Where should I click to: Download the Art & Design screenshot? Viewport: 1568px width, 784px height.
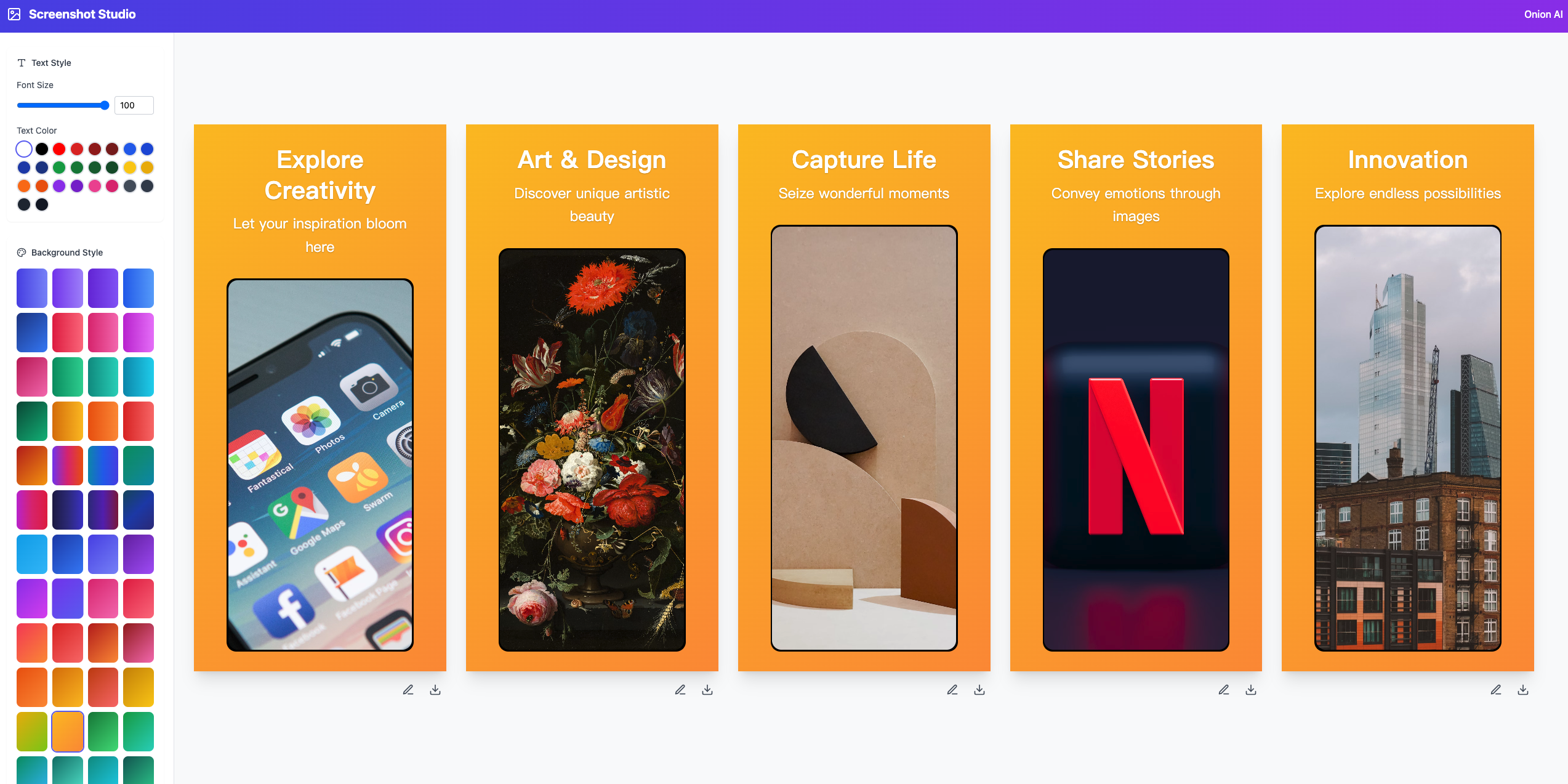(x=707, y=690)
